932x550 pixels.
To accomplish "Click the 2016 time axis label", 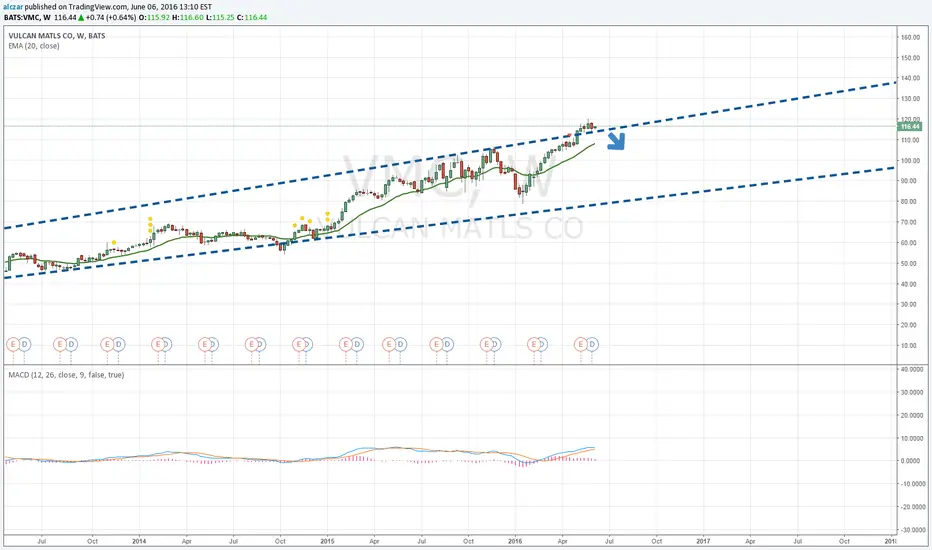I will [515, 541].
